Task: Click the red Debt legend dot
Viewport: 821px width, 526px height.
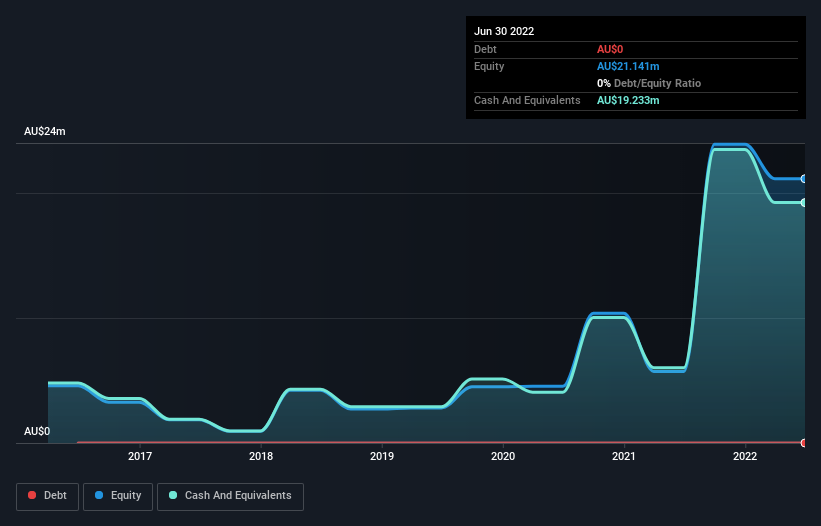Action: click(x=32, y=495)
